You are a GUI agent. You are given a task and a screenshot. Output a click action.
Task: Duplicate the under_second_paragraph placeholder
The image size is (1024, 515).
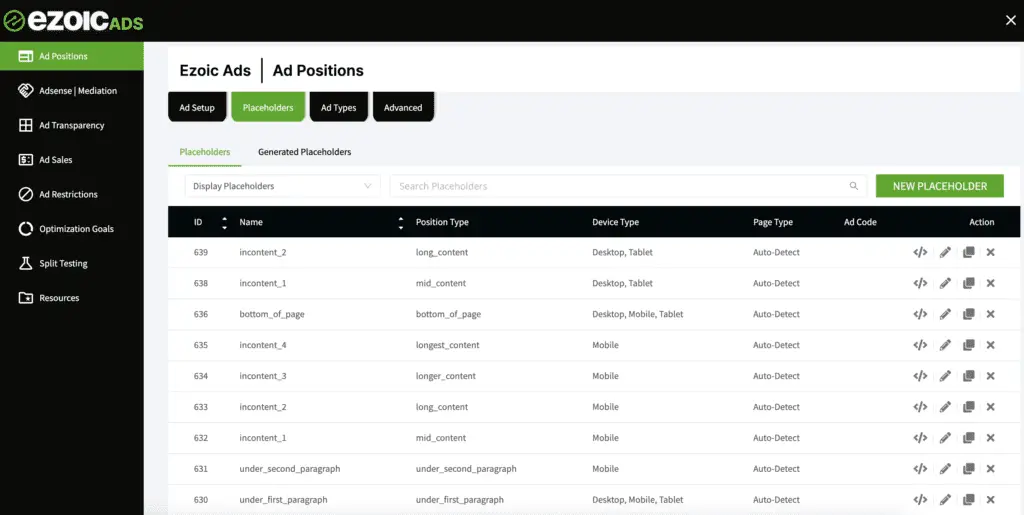pyautogui.click(x=968, y=469)
